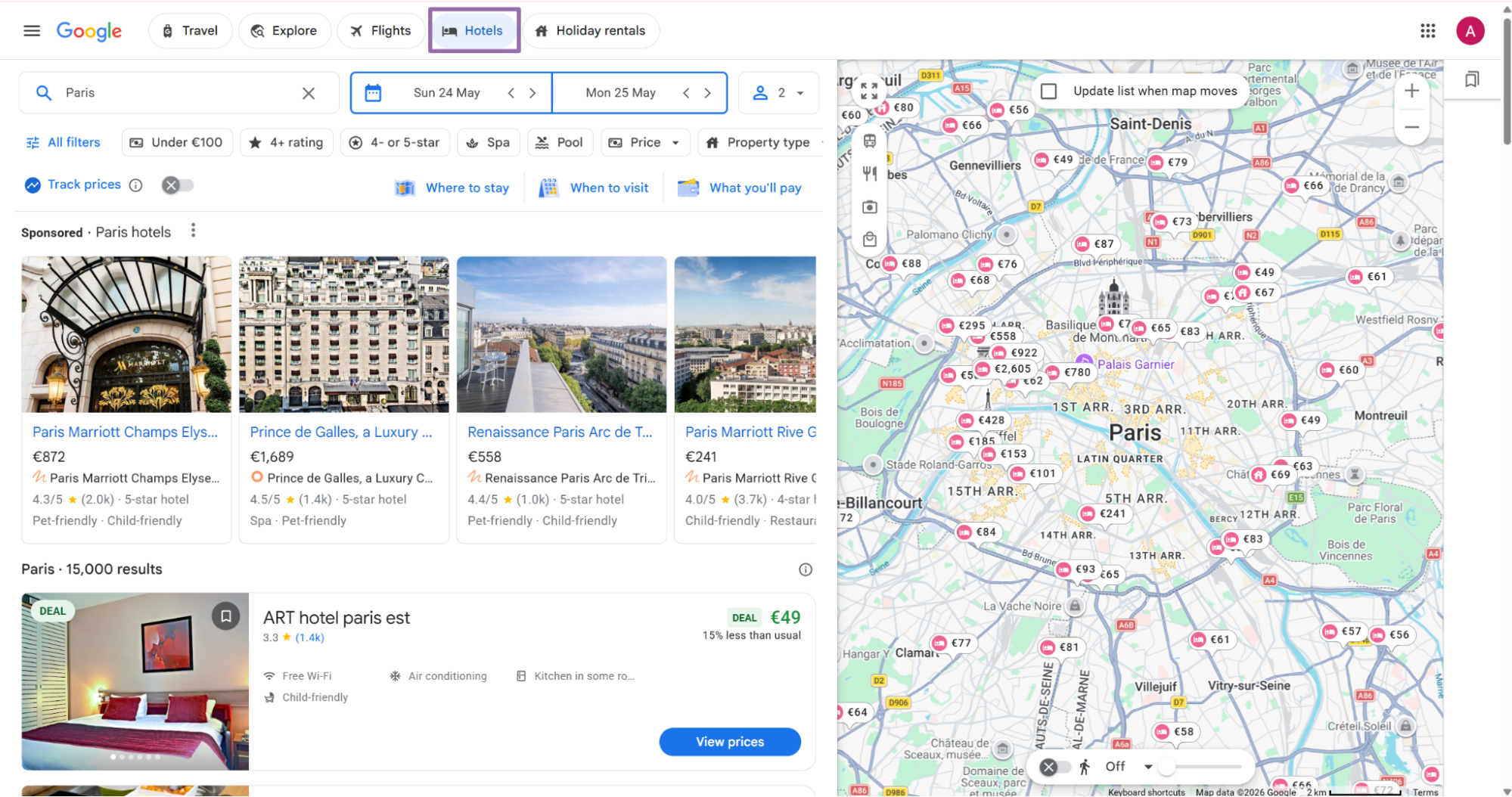Open Where to stay guide
Image resolution: width=1512 pixels, height=797 pixels.
coord(452,188)
